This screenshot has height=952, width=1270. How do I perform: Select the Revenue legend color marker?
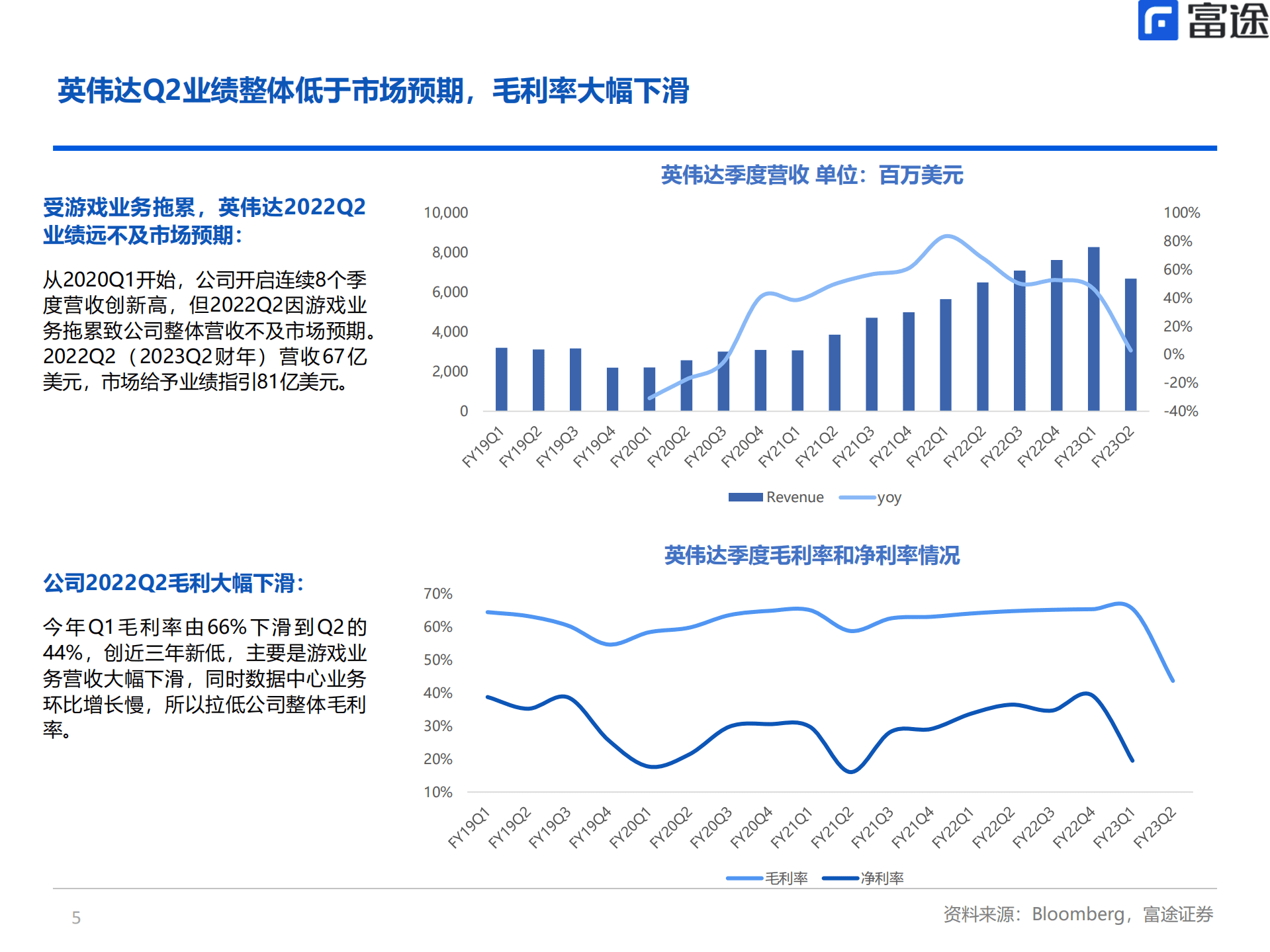tap(745, 496)
